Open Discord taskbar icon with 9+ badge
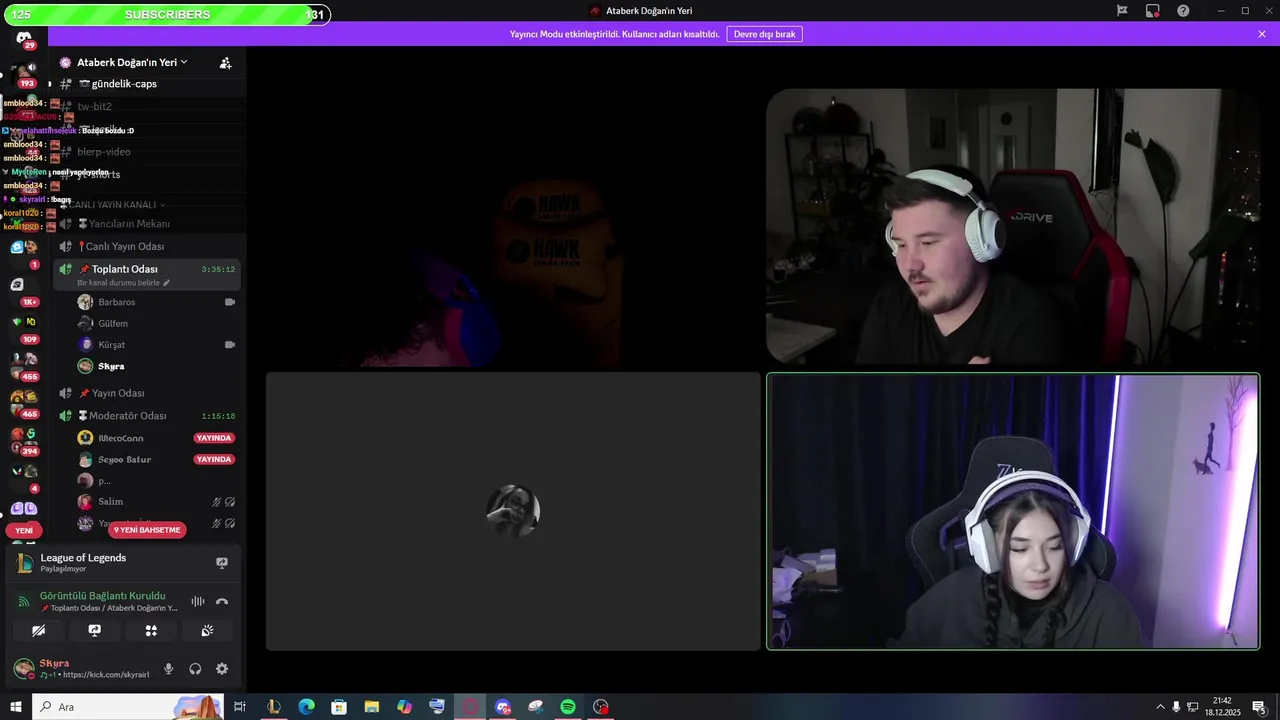The image size is (1280, 720). tap(503, 707)
